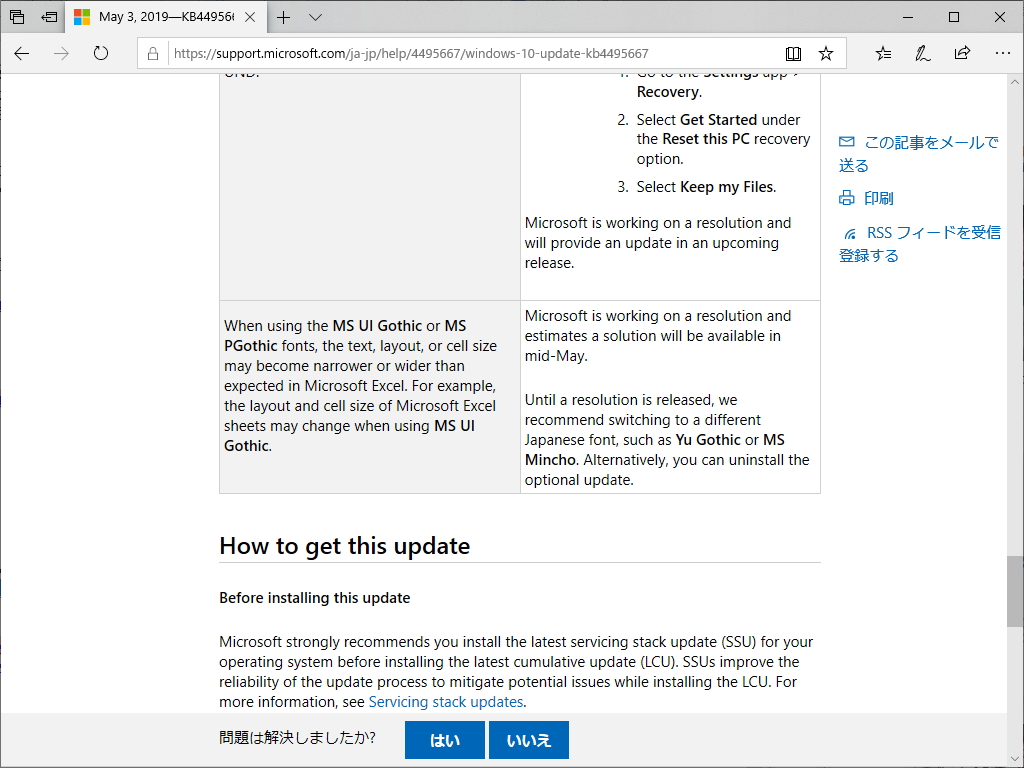Click the How to get this update heading
Image resolution: width=1024 pixels, height=768 pixels.
(345, 546)
